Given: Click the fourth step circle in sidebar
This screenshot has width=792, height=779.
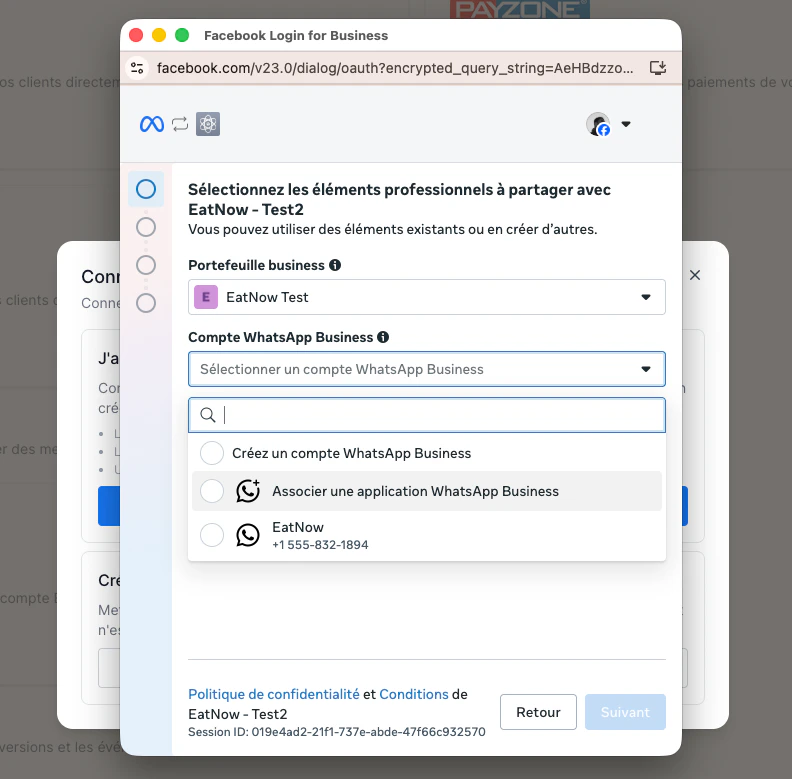Looking at the screenshot, I should pos(146,303).
